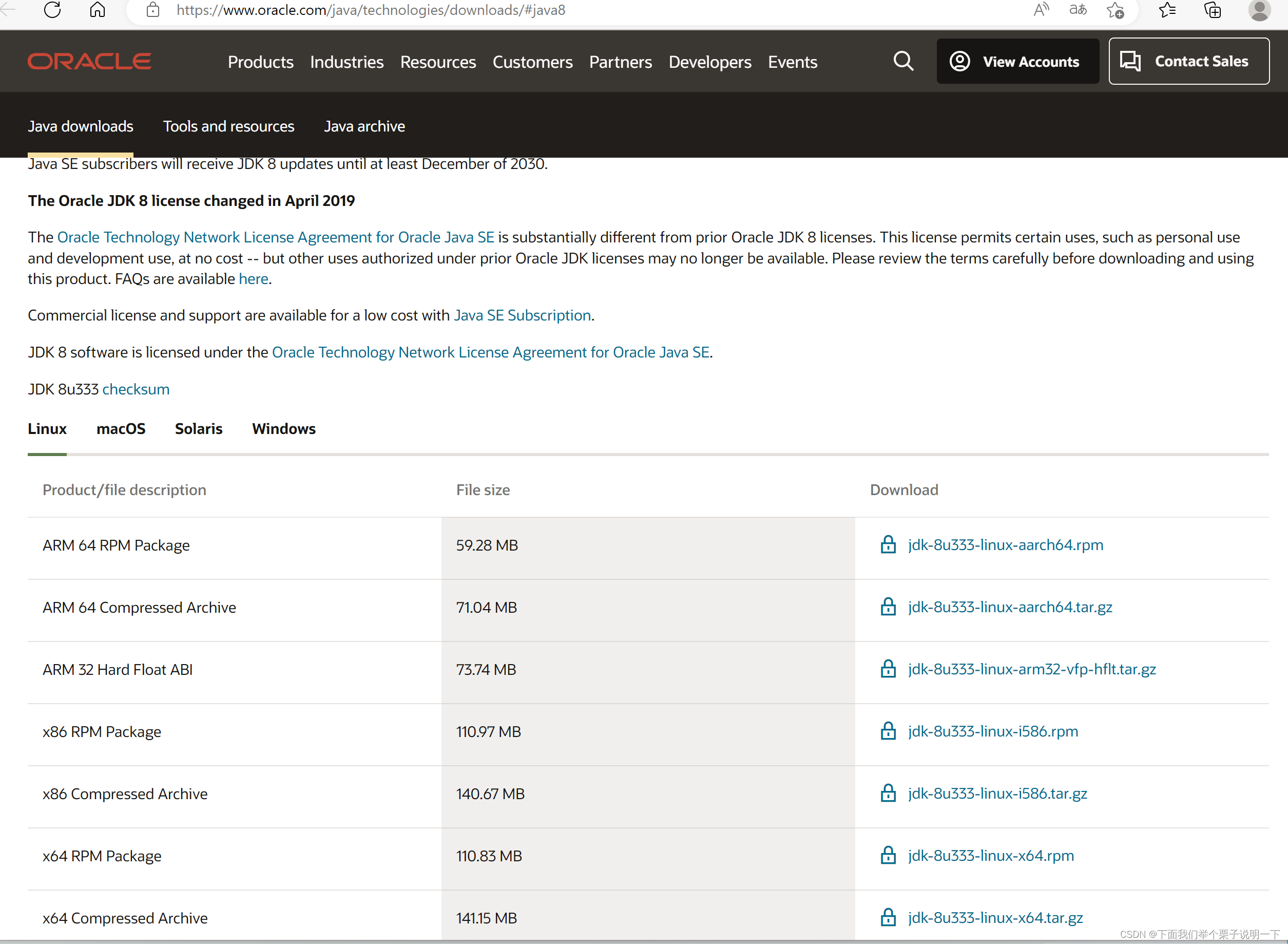
Task: Open the collections icon
Action: [1212, 10]
